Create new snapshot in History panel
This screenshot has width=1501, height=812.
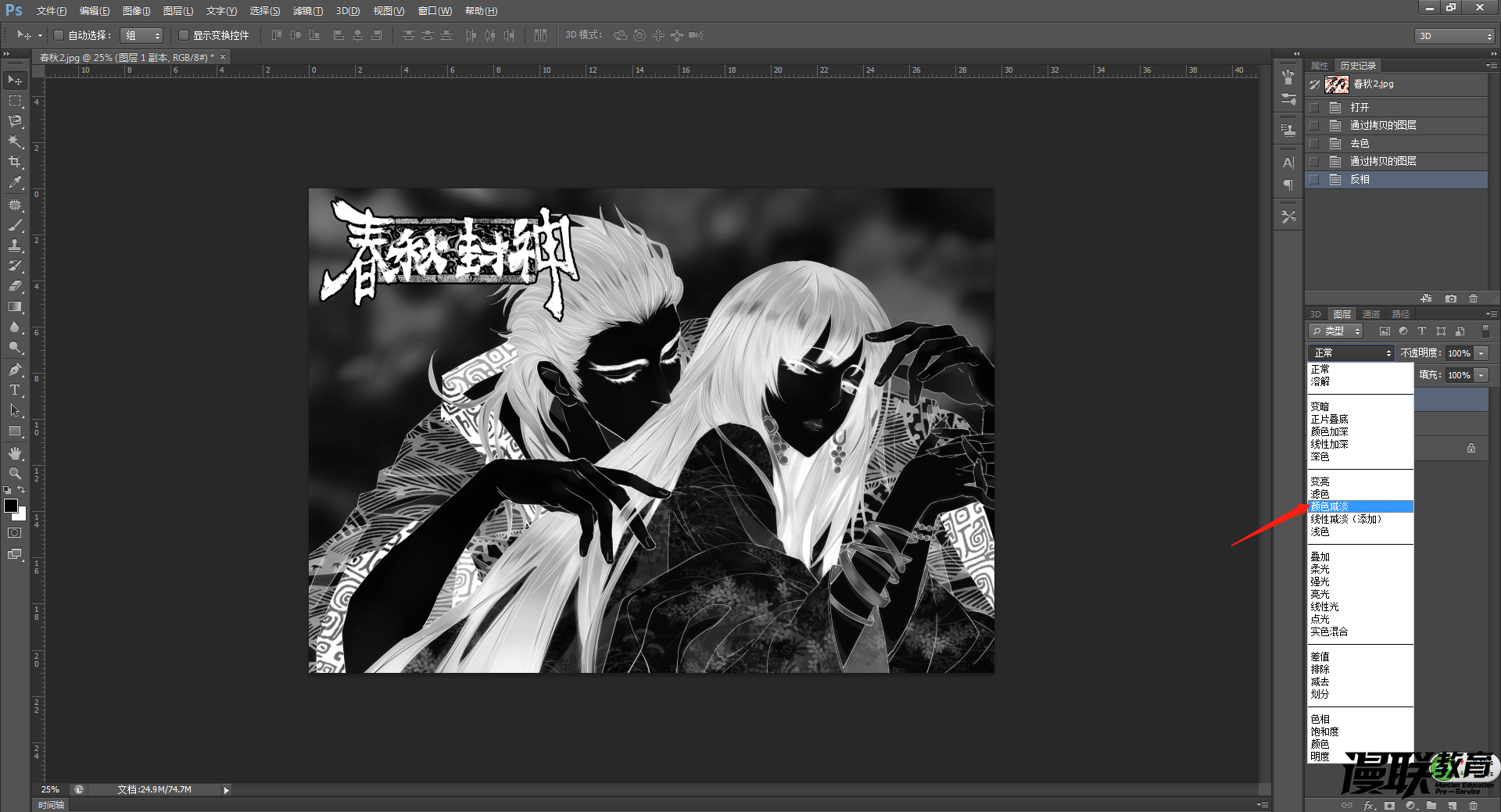pyautogui.click(x=1451, y=299)
